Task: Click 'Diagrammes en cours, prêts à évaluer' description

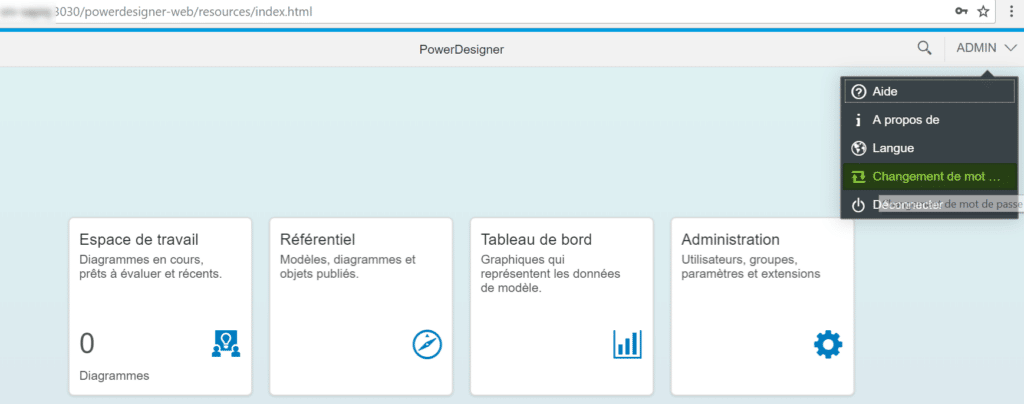Action: point(151,267)
